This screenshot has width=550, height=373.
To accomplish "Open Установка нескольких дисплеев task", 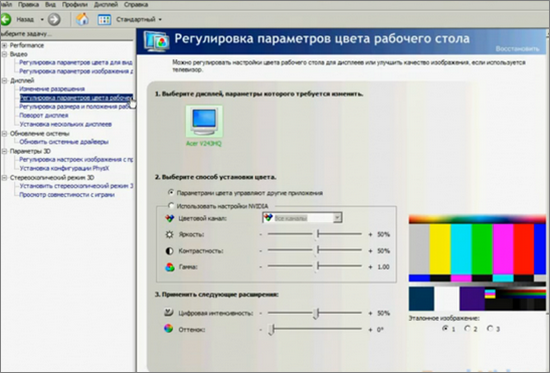I will pyautogui.click(x=66, y=124).
